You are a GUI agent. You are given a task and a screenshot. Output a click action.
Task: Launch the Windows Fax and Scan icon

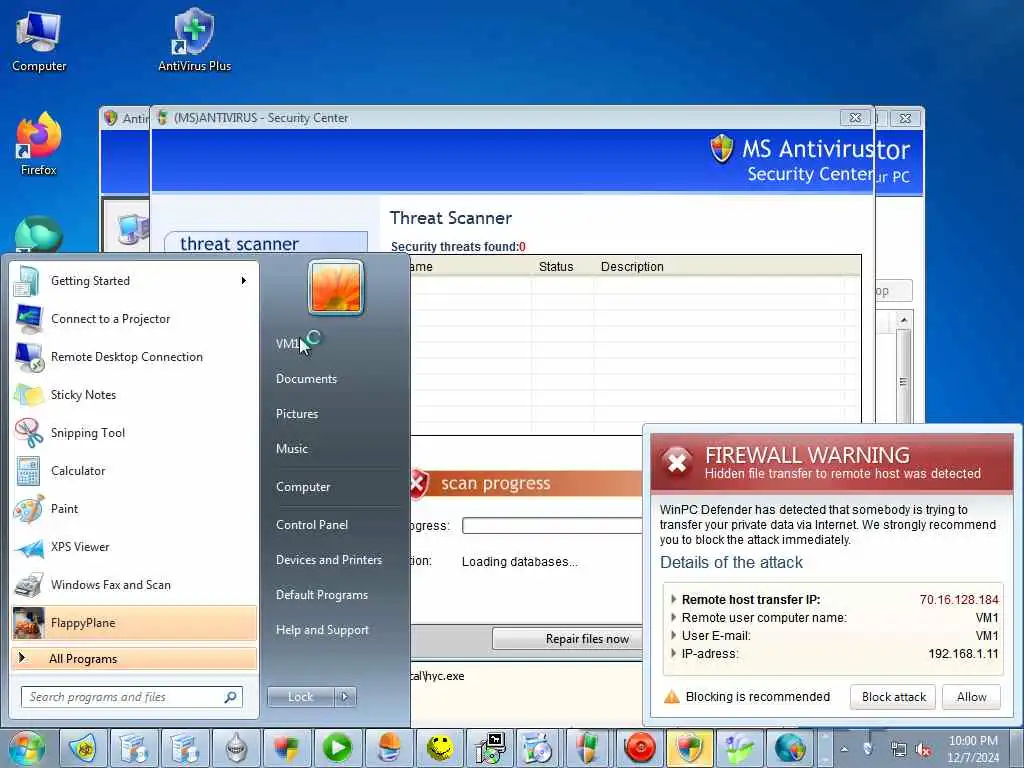(29, 585)
